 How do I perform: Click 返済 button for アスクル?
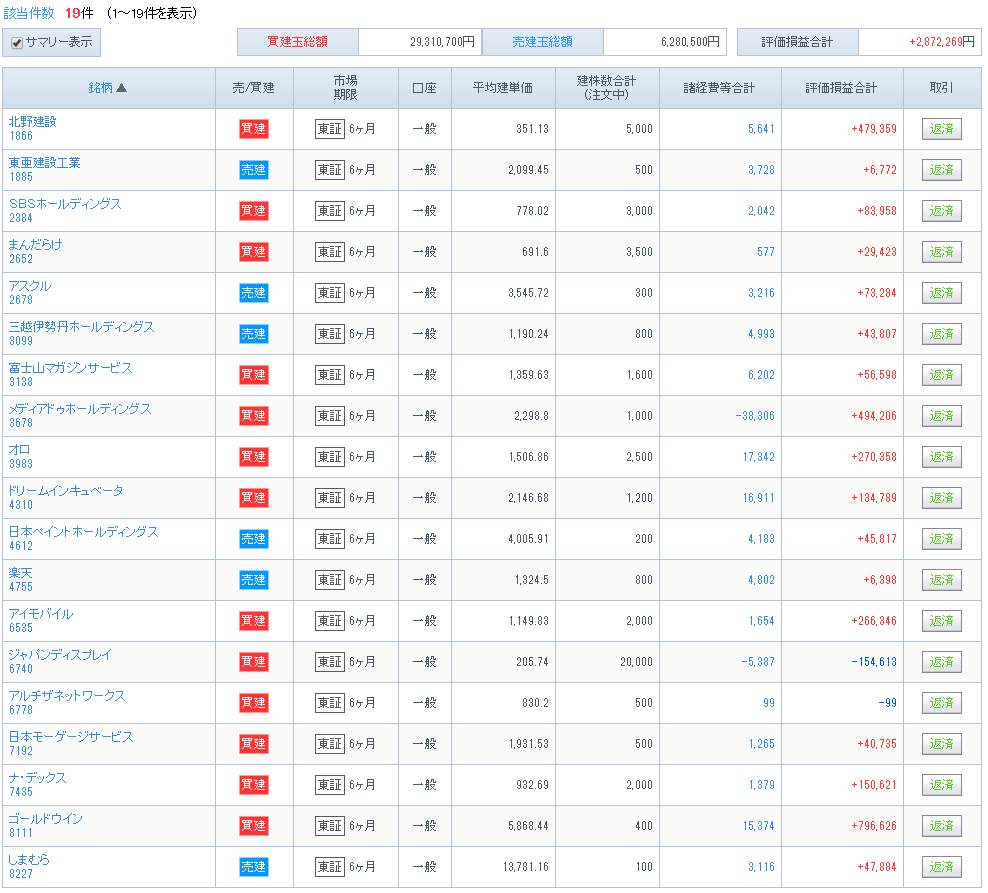point(941,292)
